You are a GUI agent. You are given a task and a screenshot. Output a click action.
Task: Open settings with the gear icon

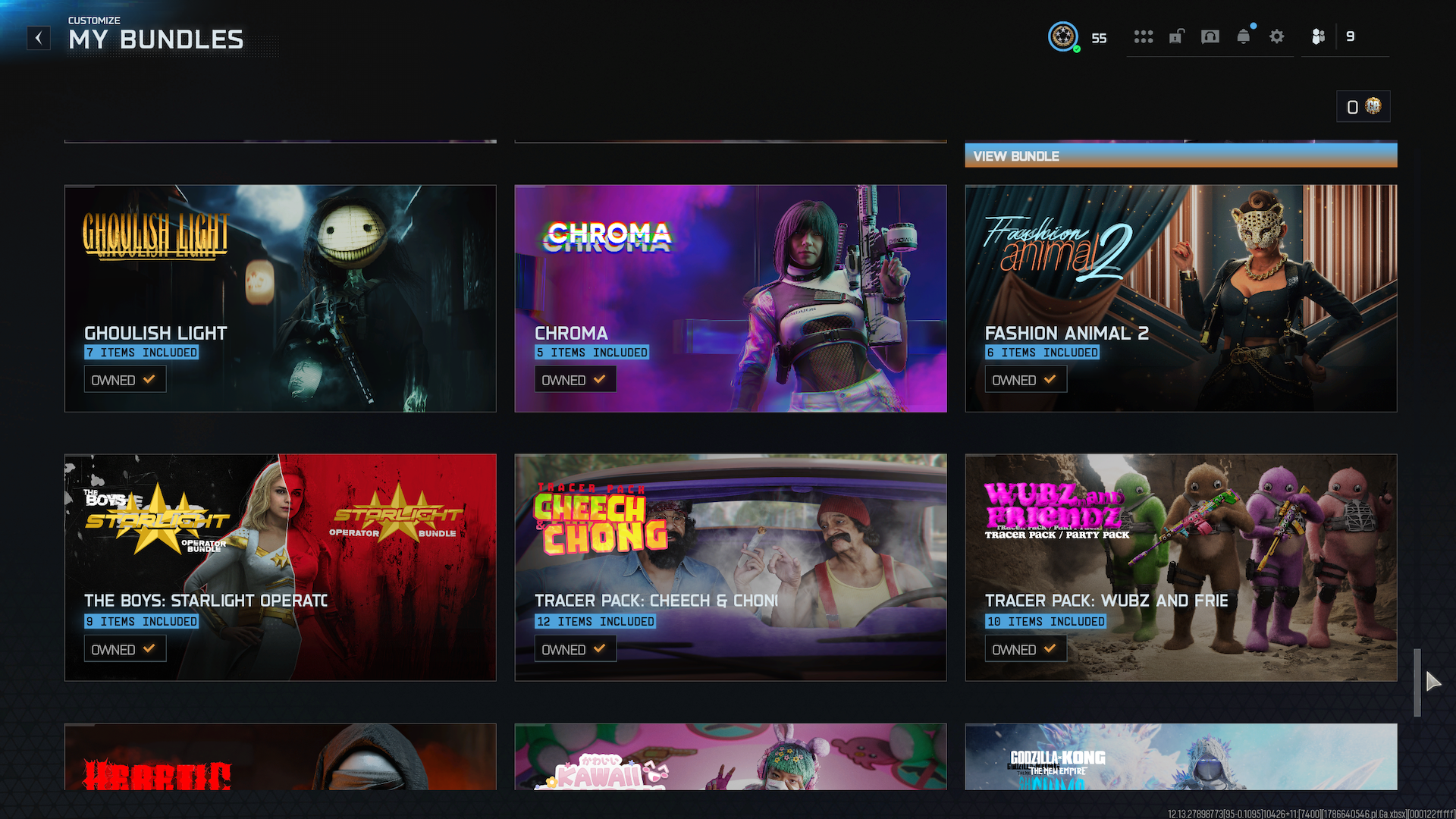pos(1277,36)
